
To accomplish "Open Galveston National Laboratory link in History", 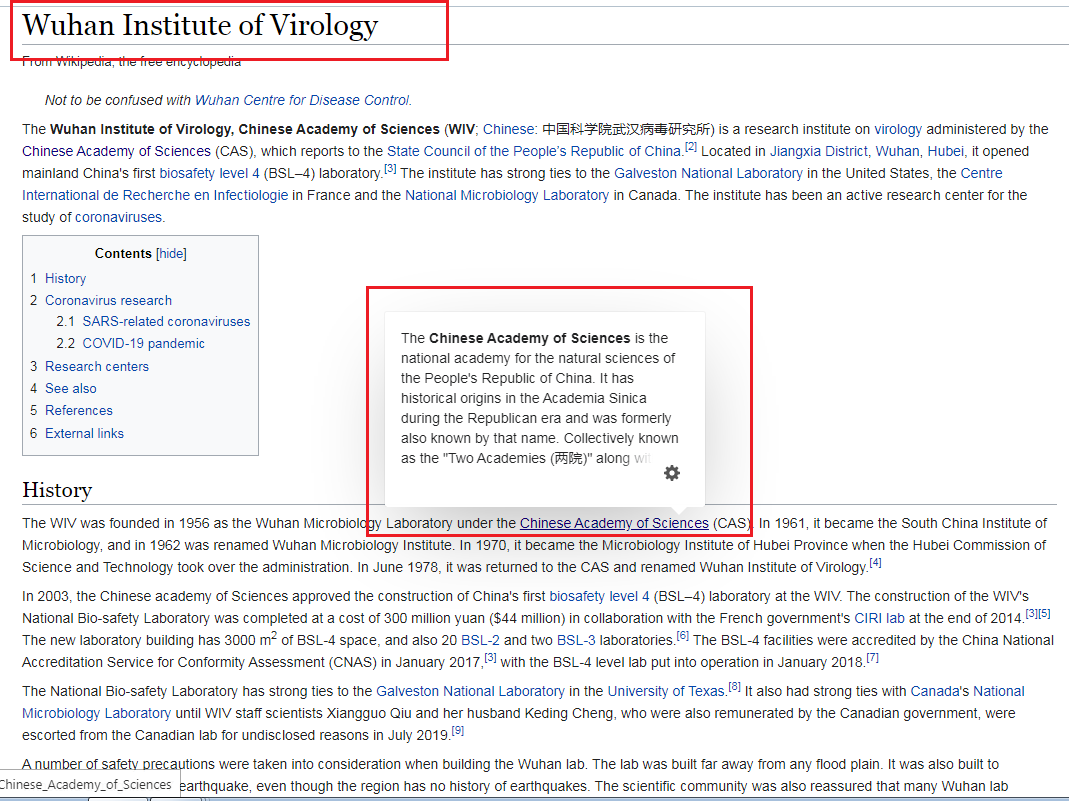I will point(470,691).
